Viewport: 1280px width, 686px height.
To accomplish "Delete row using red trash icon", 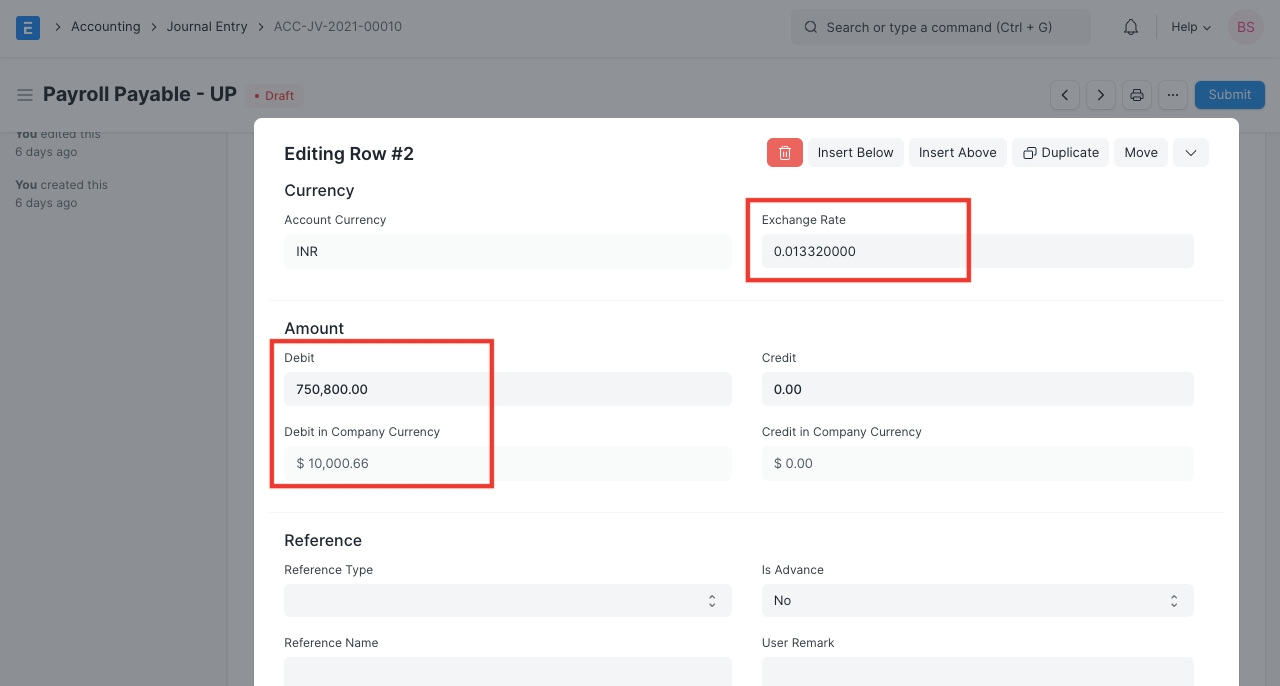I will tap(785, 152).
